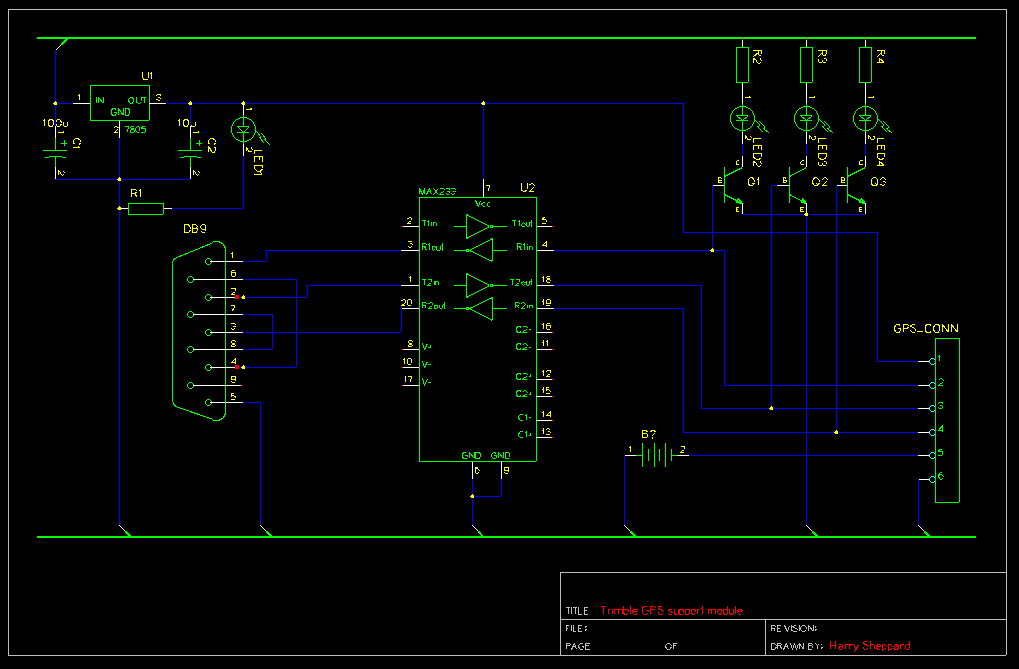Screen dimensions: 1019x669
Task: Click the LED4 diode symbol
Action: 865,119
